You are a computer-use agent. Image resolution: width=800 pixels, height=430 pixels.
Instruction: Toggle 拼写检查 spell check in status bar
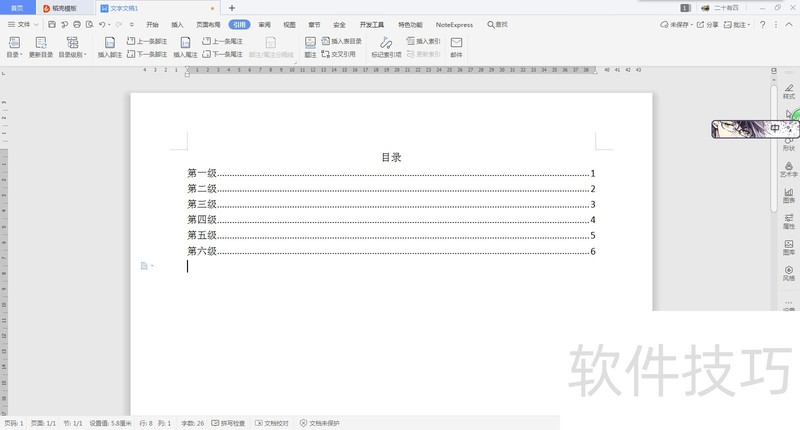(x=228, y=423)
